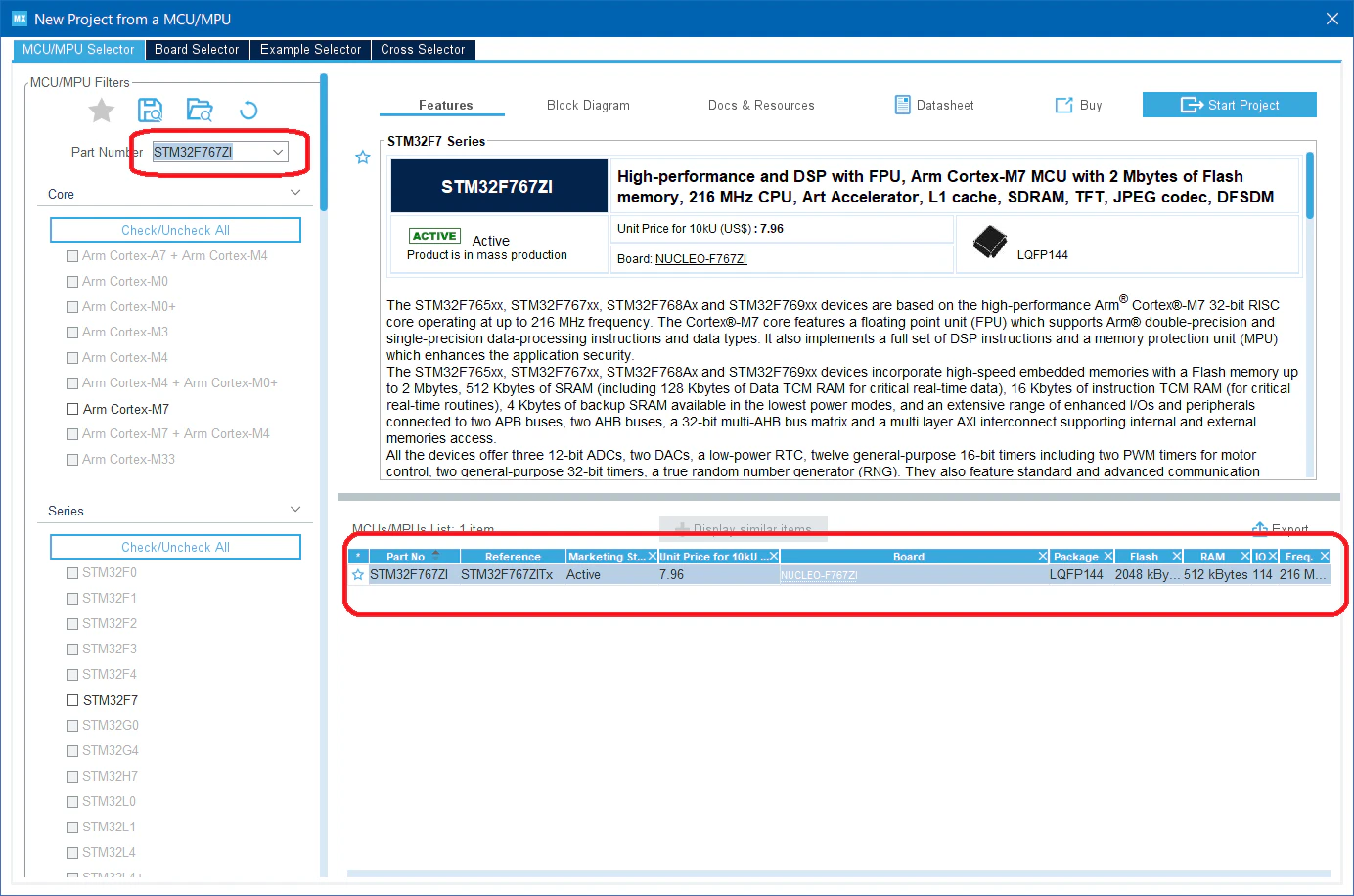The width and height of the screenshot is (1354, 896).
Task: Toggle the STM32L4 series checkbox
Action: (72, 853)
